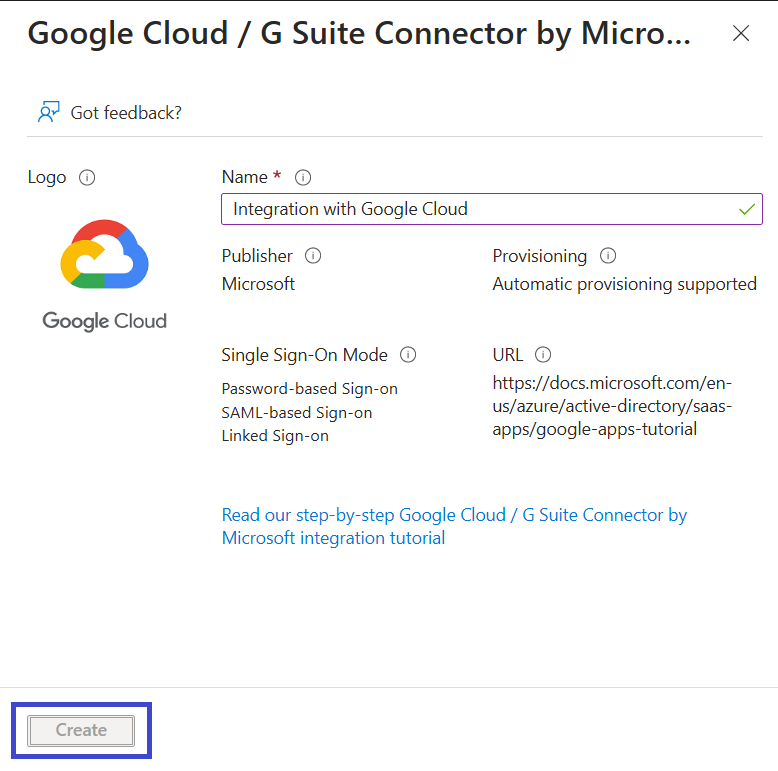This screenshot has height=771, width=778.
Task: Click the Password-based Sign-on text
Action: [310, 388]
